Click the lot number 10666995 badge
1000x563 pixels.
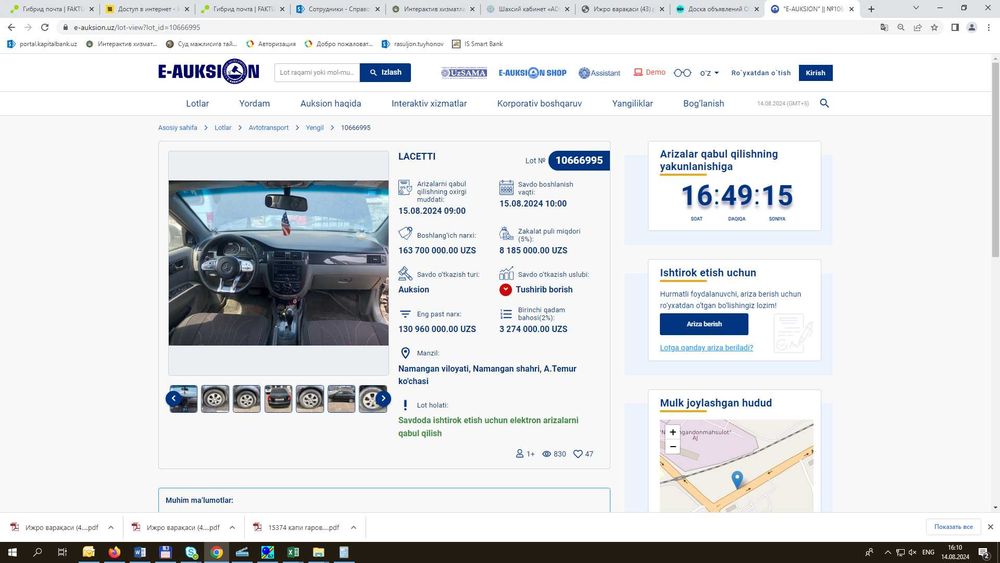578,160
